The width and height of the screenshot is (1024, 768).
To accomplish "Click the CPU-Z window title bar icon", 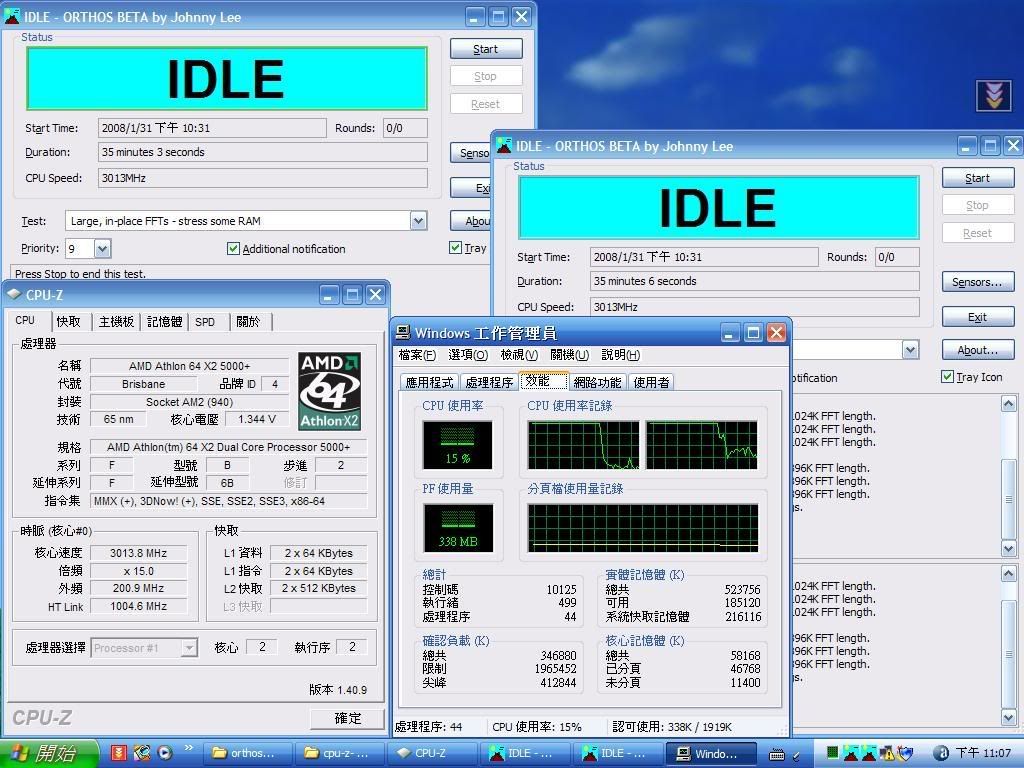I will tap(14, 295).
